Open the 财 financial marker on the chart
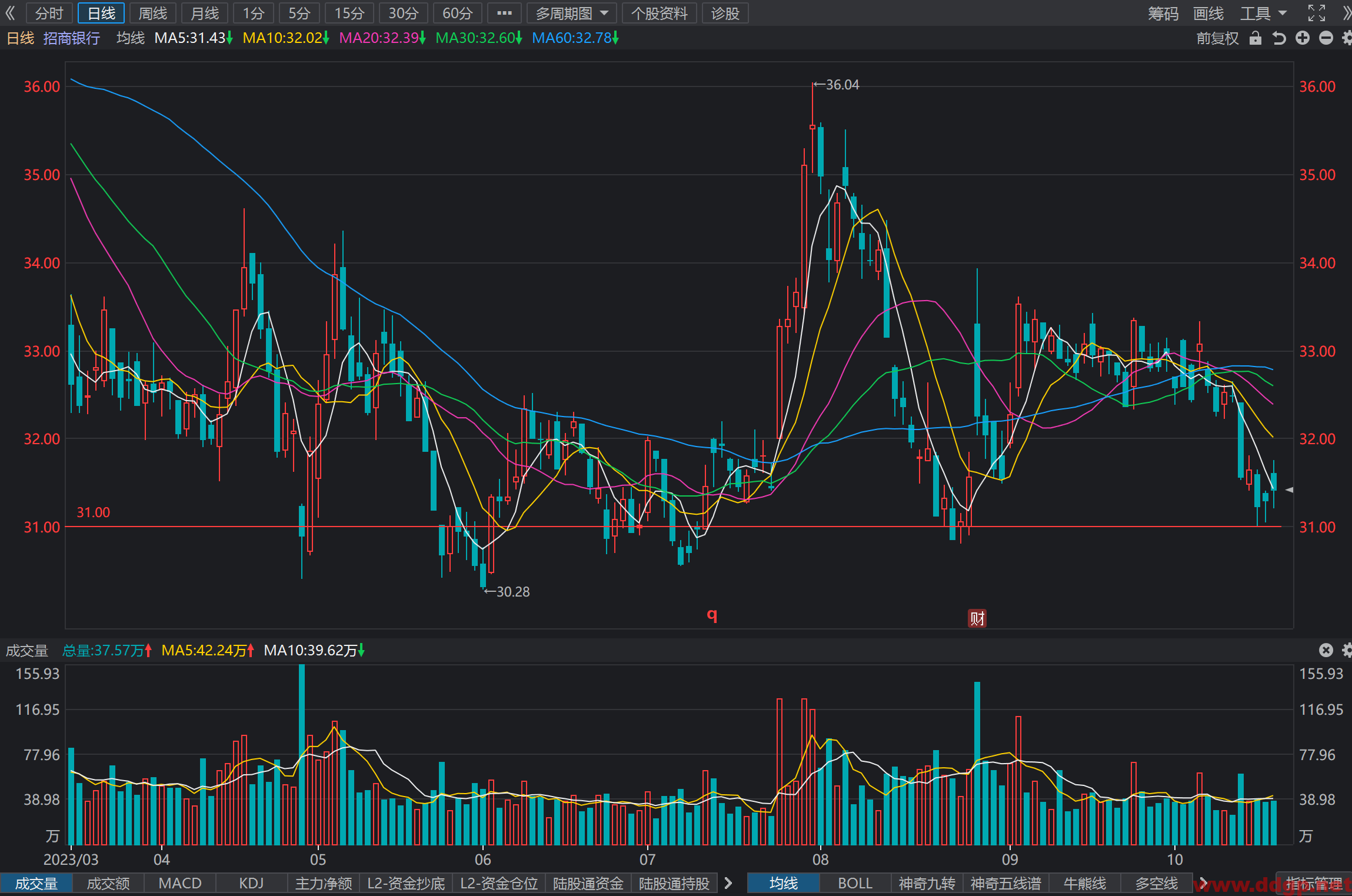This screenshot has width=1352, height=896. 977,618
